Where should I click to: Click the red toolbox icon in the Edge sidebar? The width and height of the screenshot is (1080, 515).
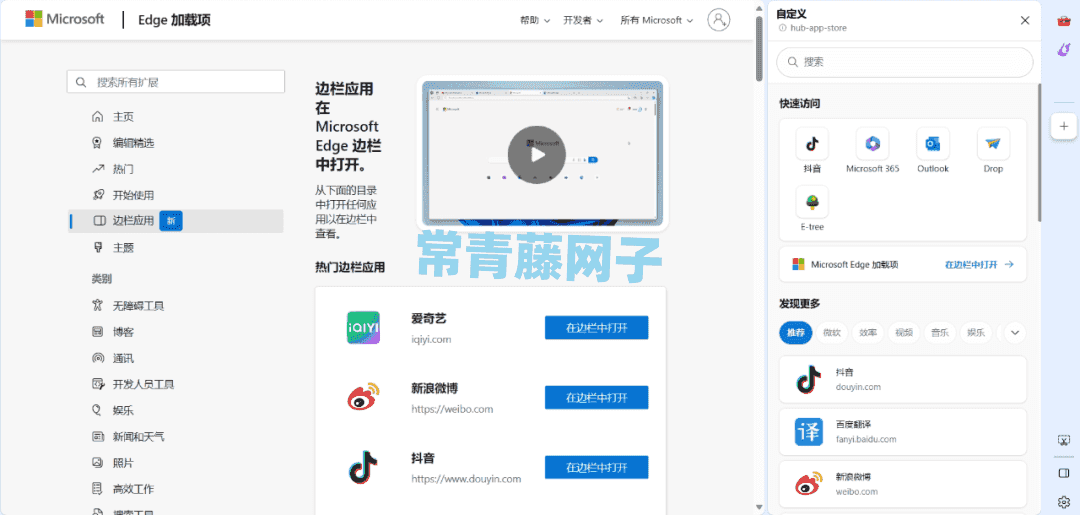[1063, 21]
